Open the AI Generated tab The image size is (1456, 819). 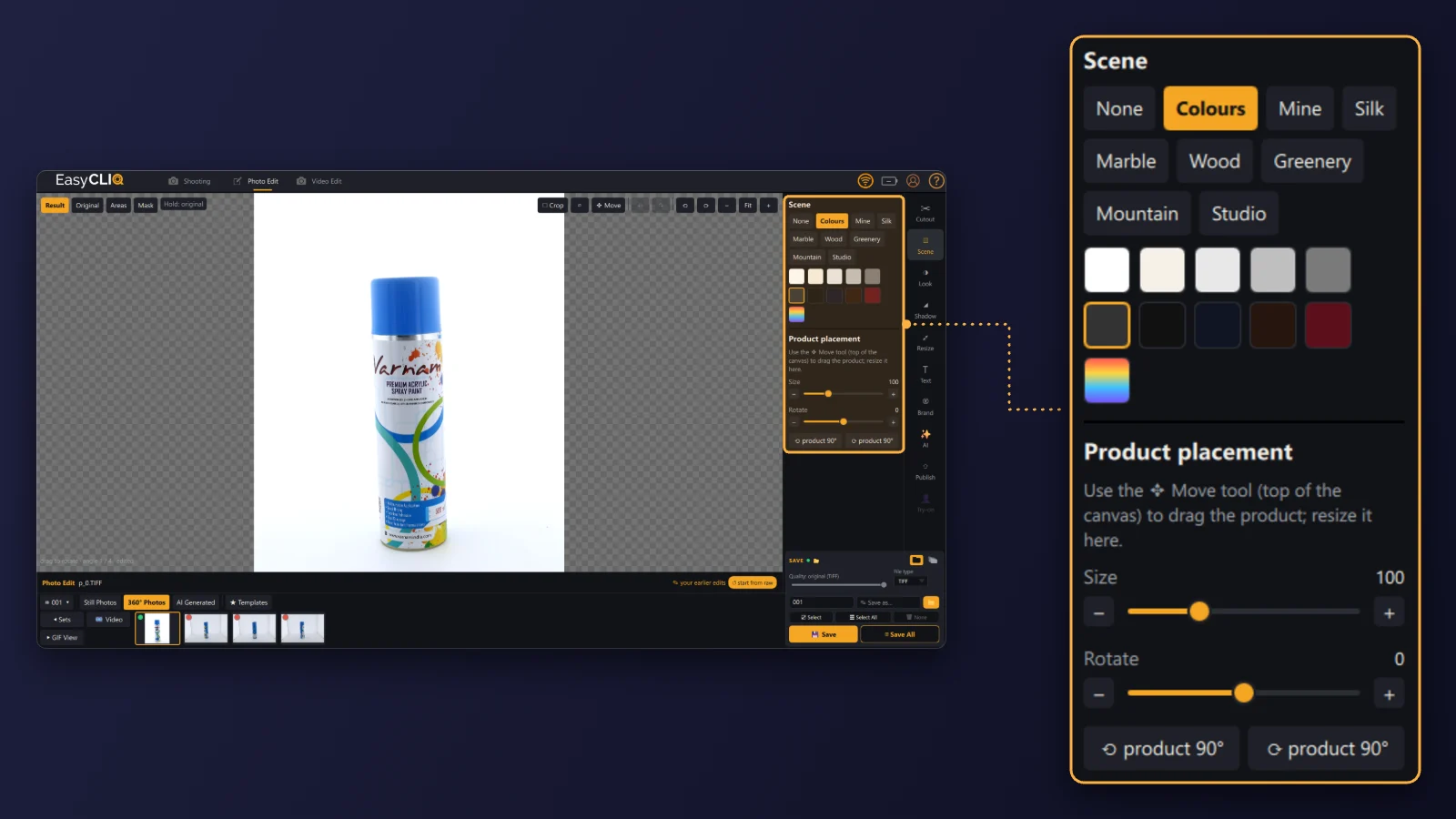point(196,602)
